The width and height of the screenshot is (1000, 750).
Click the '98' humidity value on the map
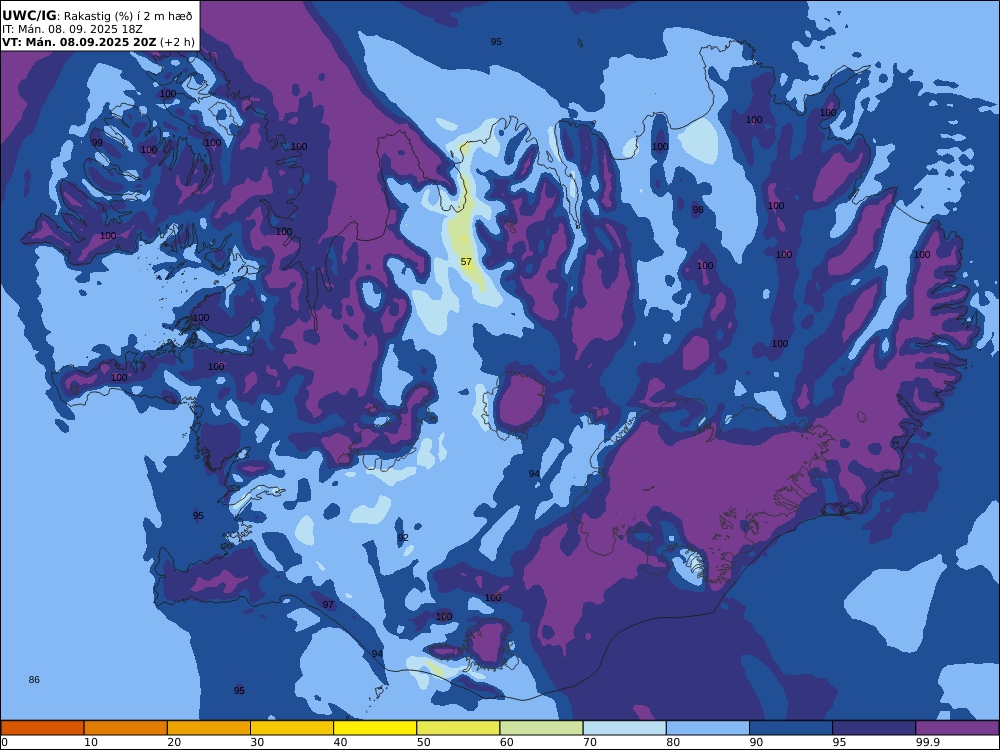(x=698, y=210)
